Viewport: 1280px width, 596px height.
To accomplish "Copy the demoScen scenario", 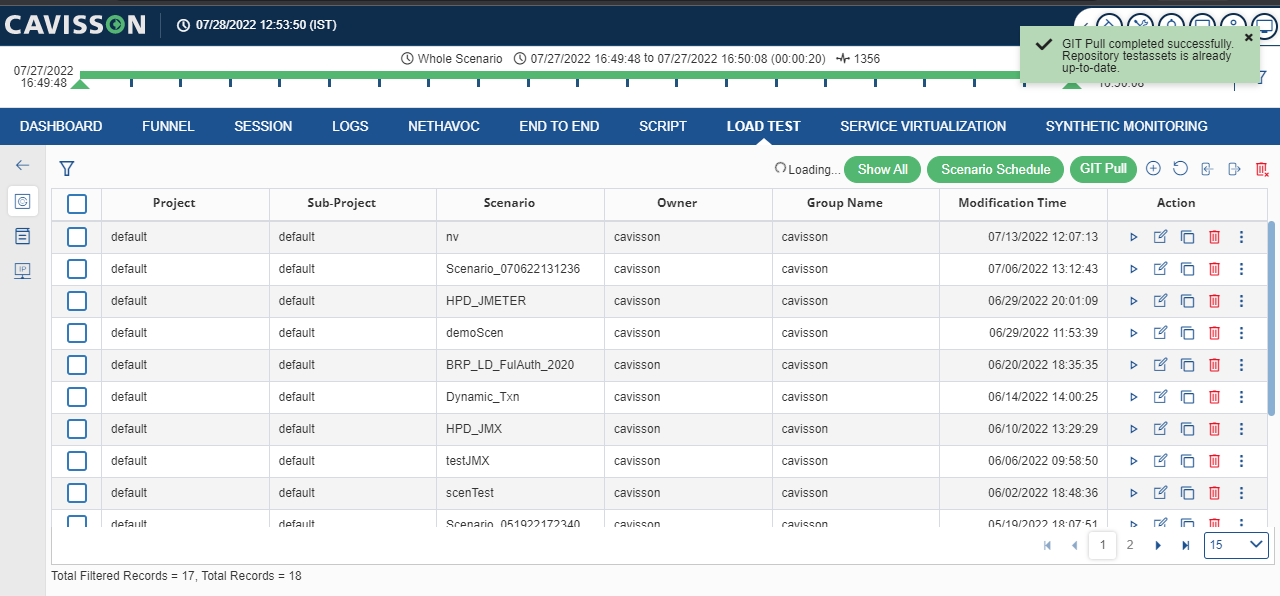I will point(1187,333).
